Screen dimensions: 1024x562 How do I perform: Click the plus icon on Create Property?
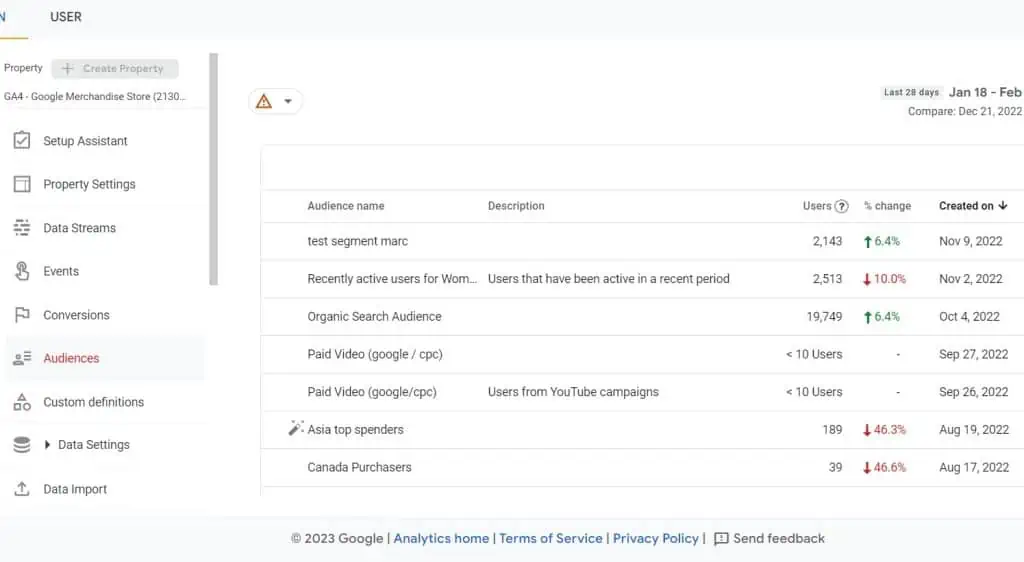pyautogui.click(x=67, y=68)
